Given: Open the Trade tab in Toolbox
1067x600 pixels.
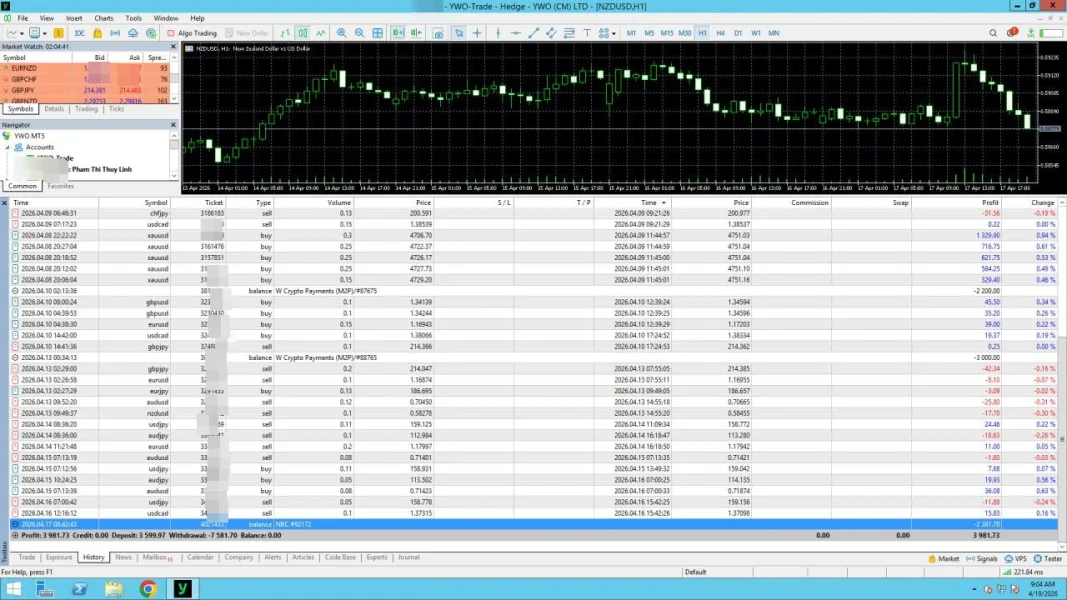Looking at the screenshot, I should click(x=27, y=557).
